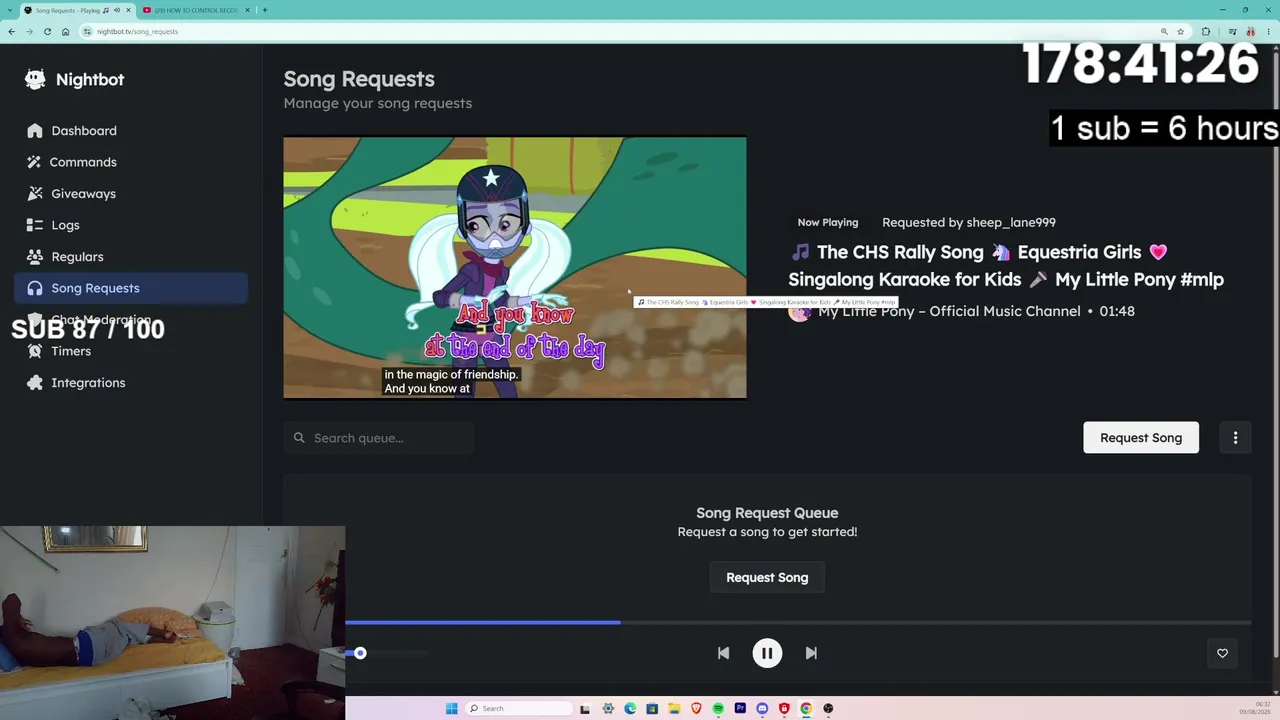Open the site information icon in address bar
Image resolution: width=1280 pixels, height=720 pixels.
tap(88, 31)
